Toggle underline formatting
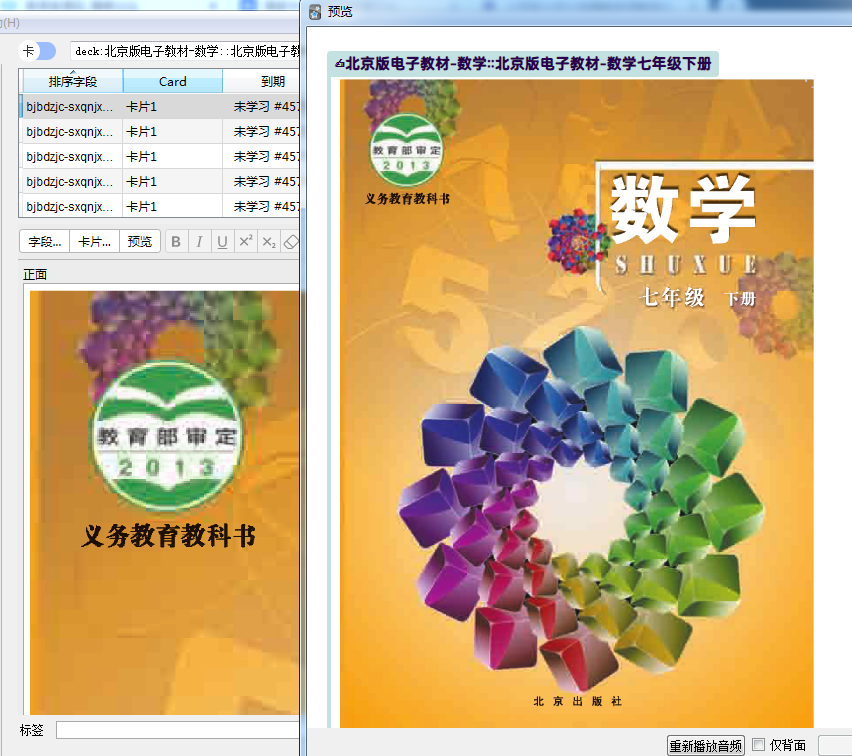 222,241
